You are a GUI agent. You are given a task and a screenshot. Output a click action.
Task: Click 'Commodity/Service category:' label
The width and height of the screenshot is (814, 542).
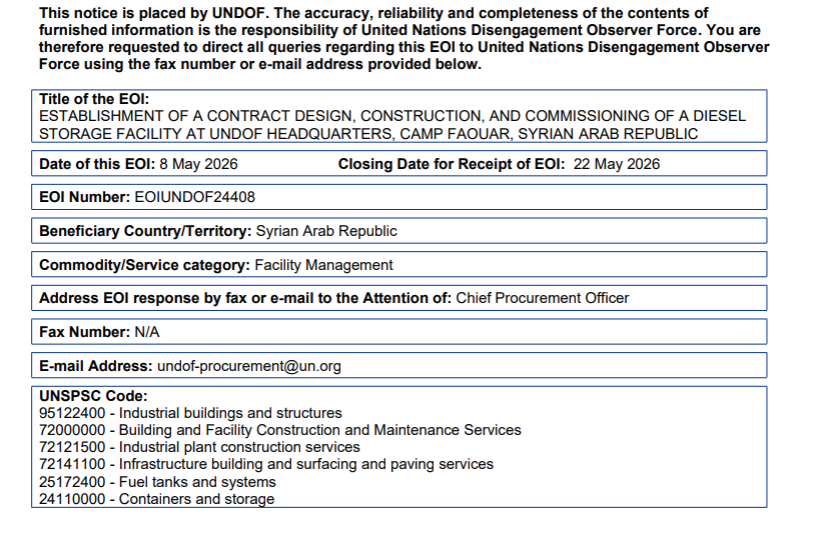(145, 265)
